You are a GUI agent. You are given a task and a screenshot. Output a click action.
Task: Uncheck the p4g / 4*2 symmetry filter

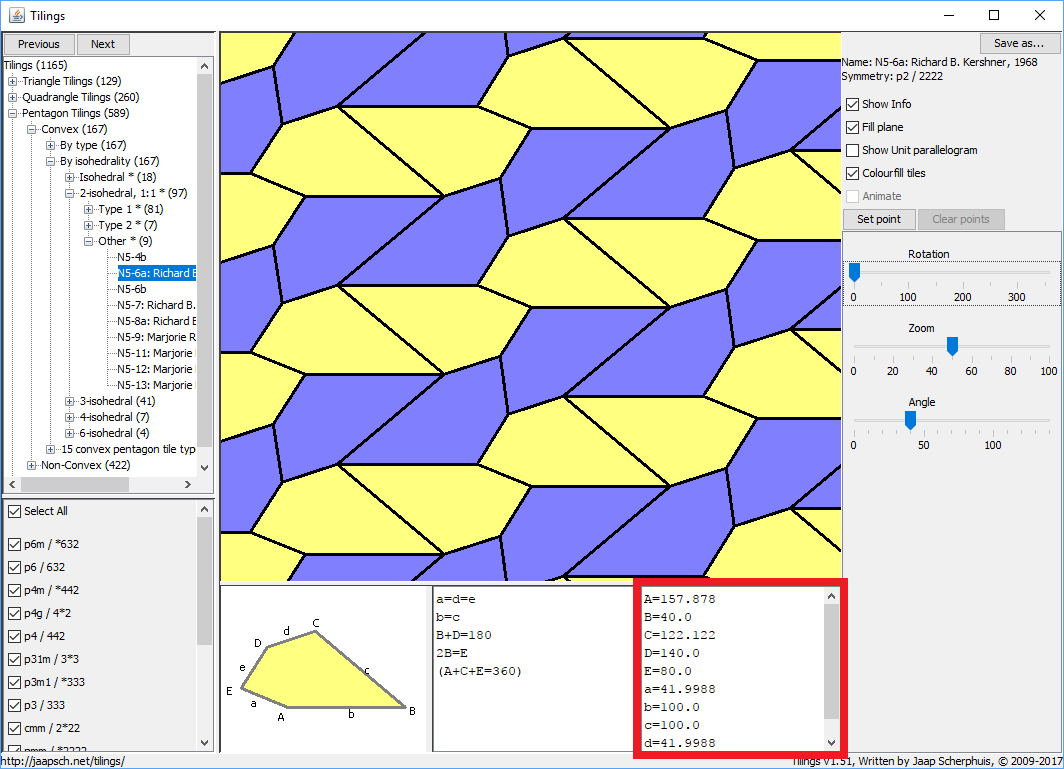(14, 614)
